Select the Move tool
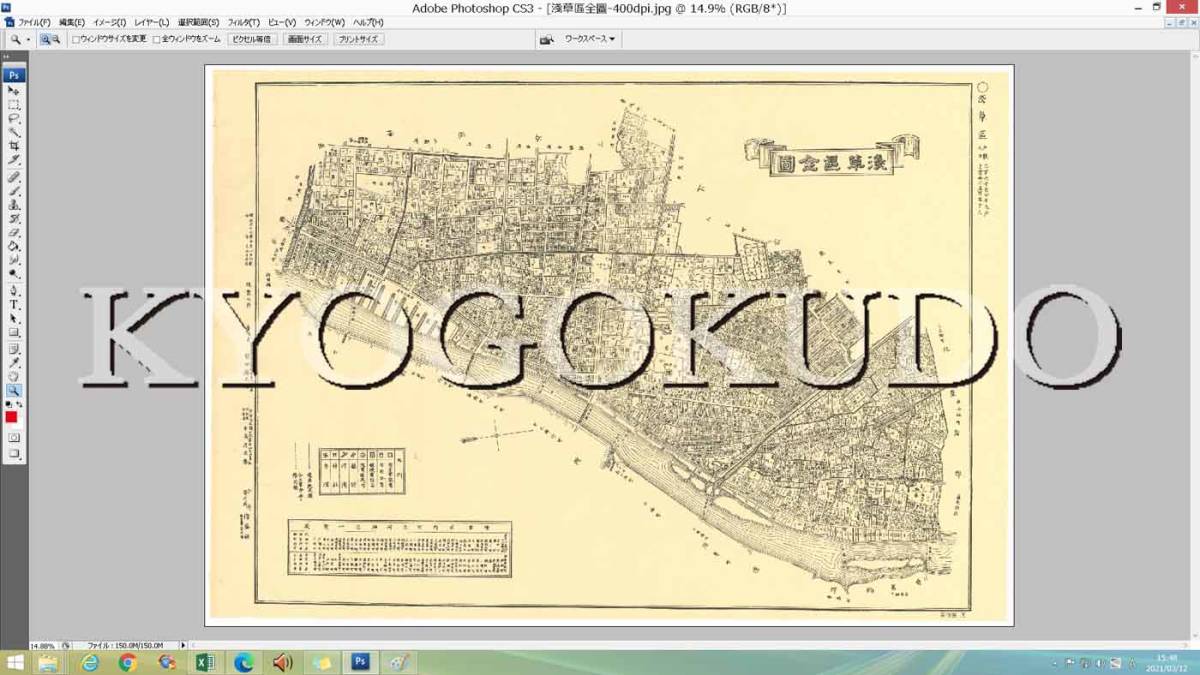 click(14, 89)
